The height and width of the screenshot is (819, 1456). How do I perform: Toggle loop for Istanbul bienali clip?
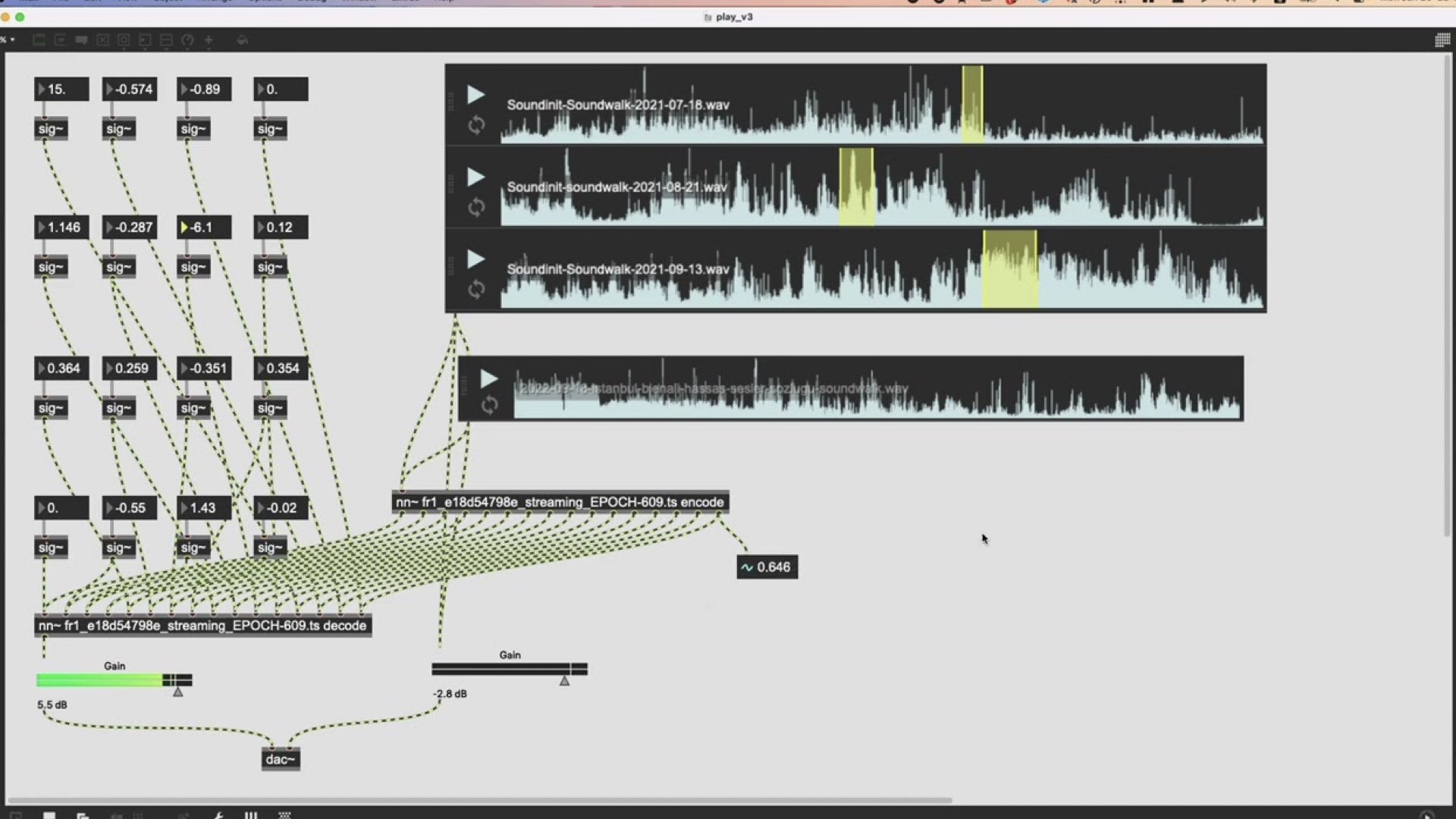(490, 406)
